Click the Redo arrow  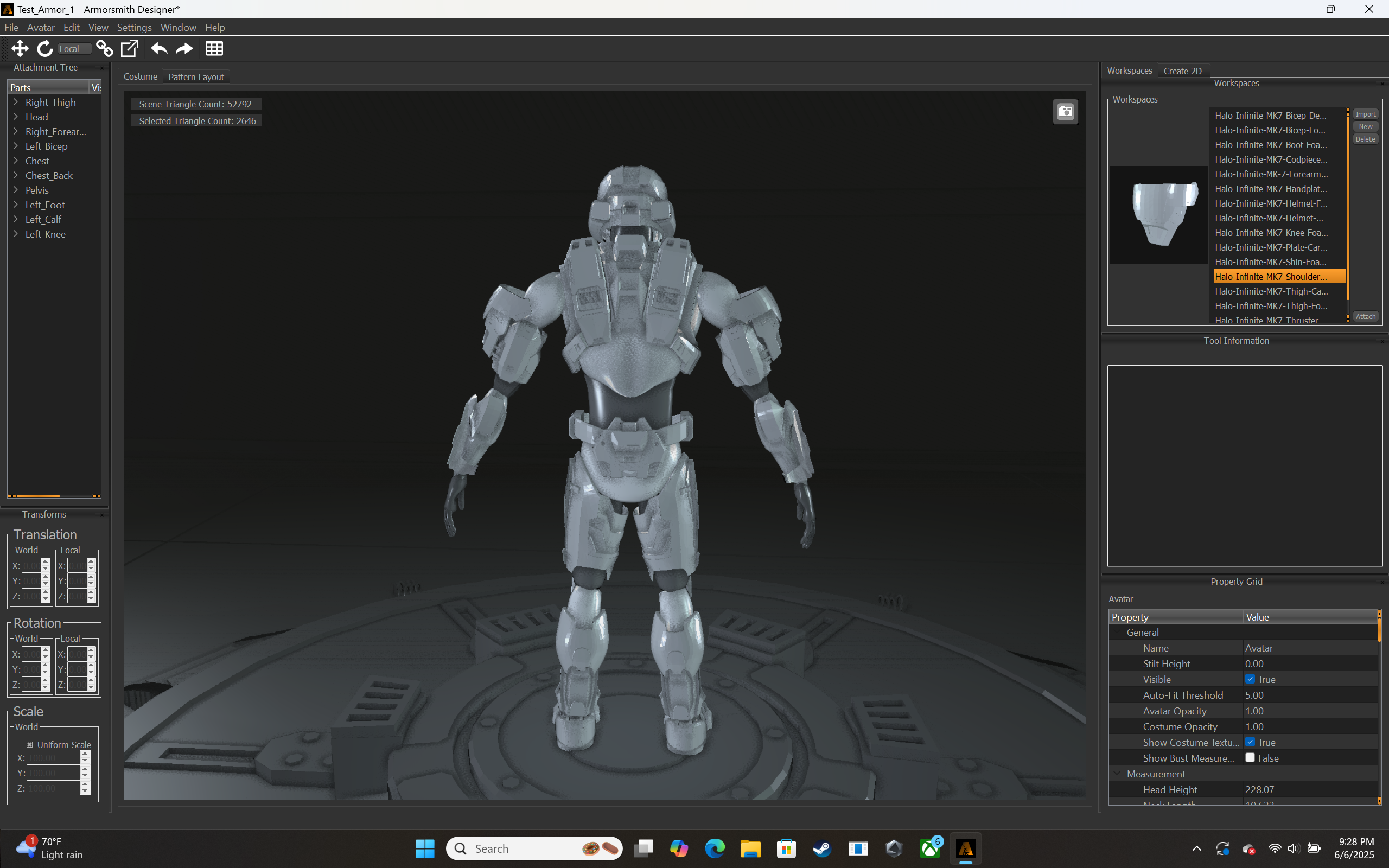(x=184, y=49)
